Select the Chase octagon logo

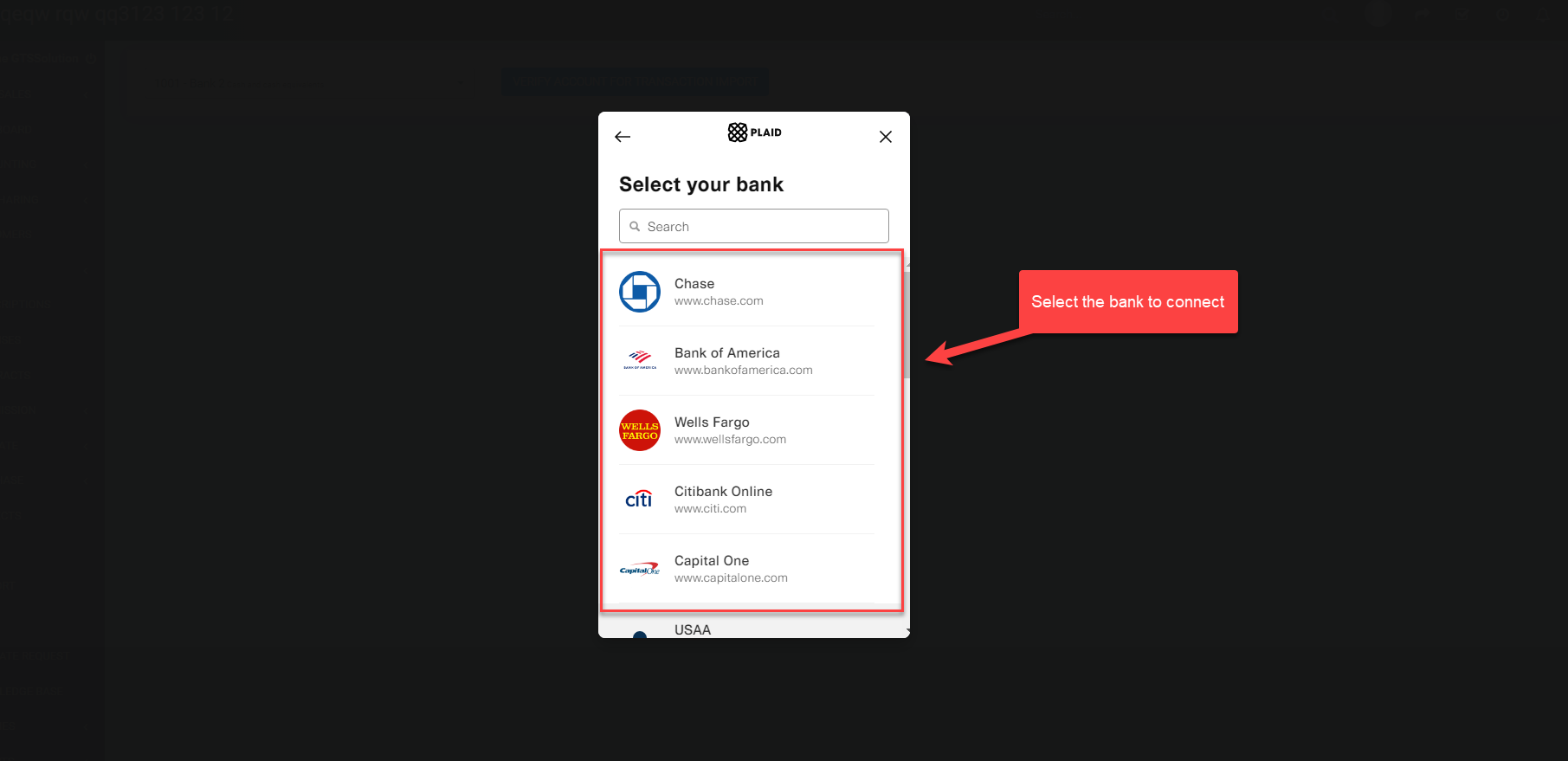[x=640, y=292]
